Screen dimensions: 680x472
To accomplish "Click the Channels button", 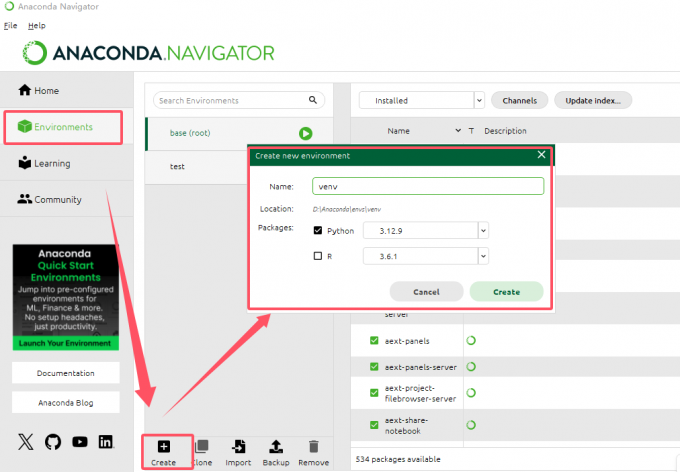I will [520, 101].
